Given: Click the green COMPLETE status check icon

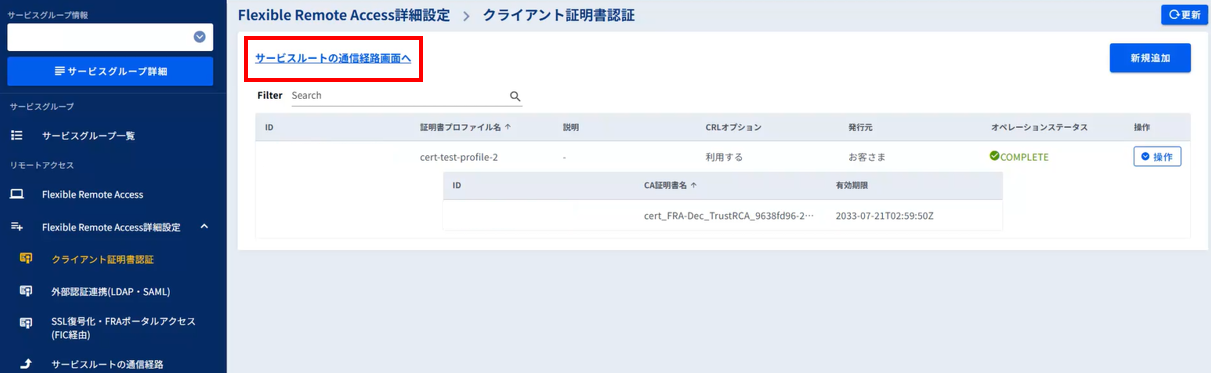Looking at the screenshot, I should (994, 156).
